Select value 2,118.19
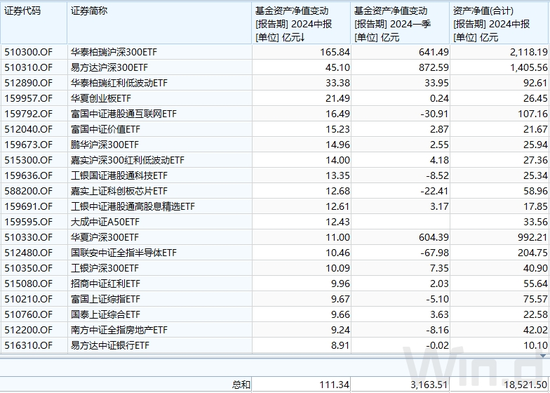The width and height of the screenshot is (550, 393). (x=529, y=52)
